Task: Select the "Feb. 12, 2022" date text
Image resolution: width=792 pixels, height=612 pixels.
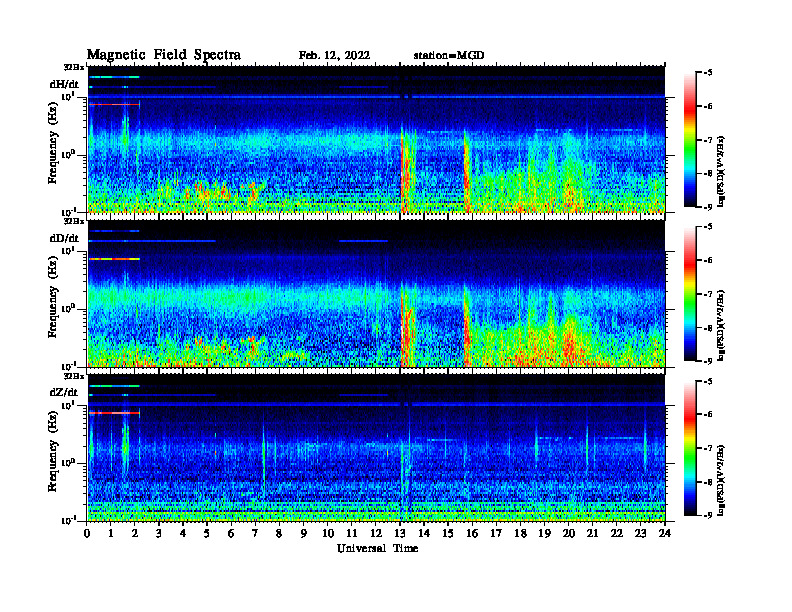Action: point(334,56)
